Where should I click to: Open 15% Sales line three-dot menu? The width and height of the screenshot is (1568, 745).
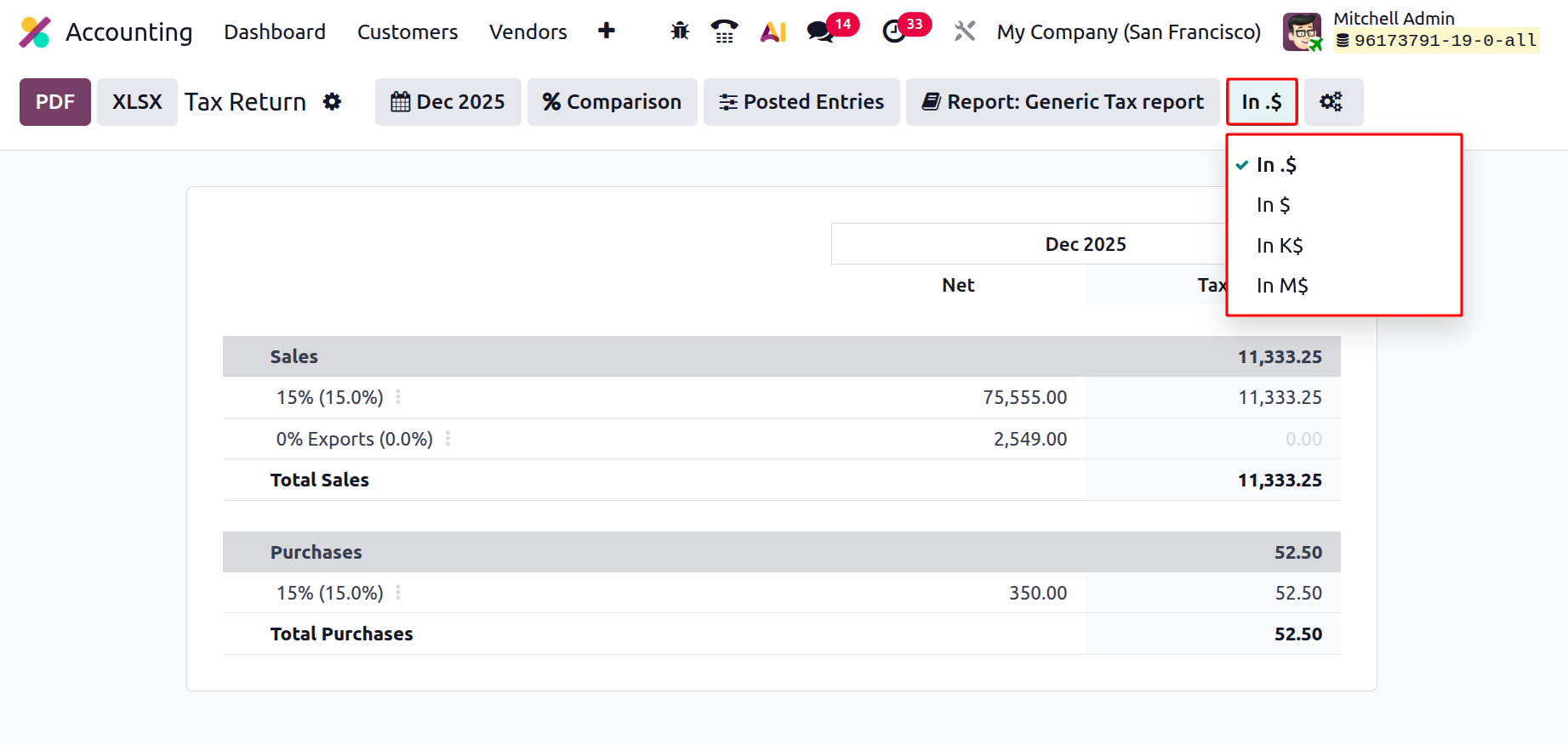click(x=398, y=397)
